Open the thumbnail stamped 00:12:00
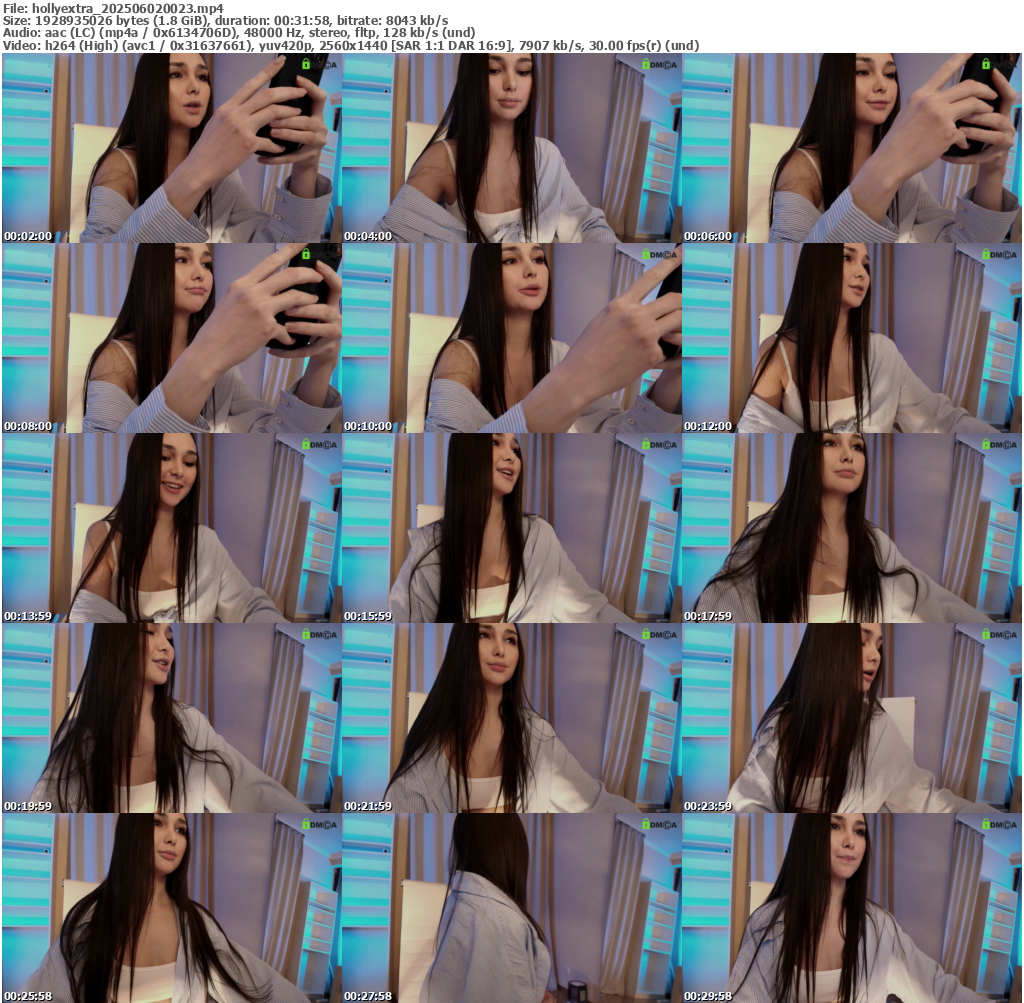 [x=852, y=338]
